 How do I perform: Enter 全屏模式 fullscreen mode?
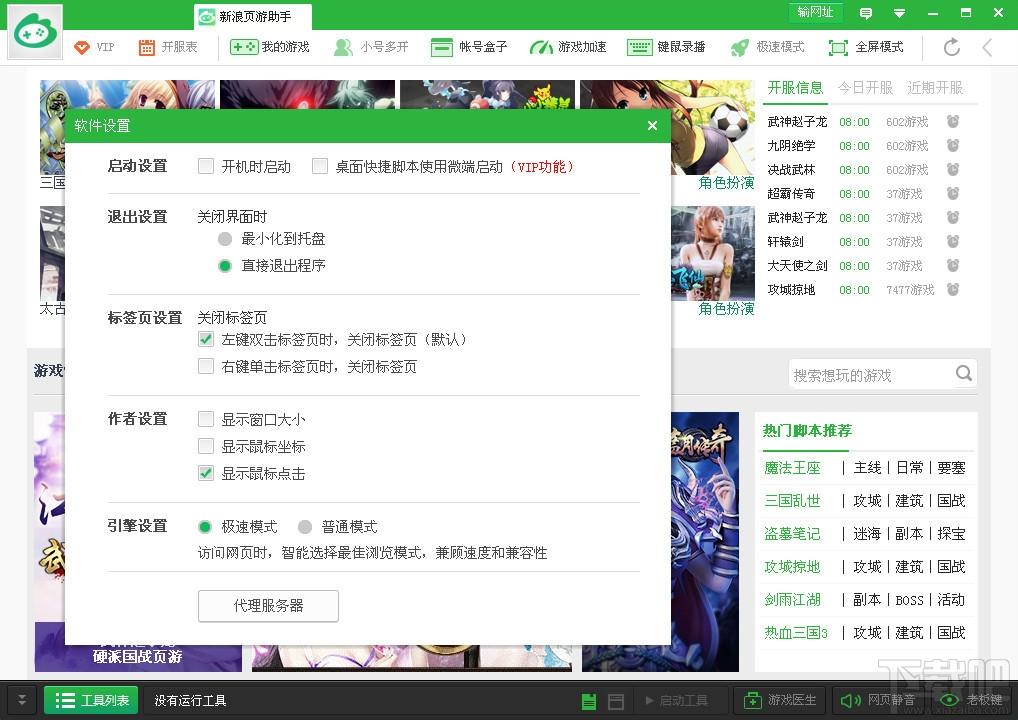click(866, 47)
